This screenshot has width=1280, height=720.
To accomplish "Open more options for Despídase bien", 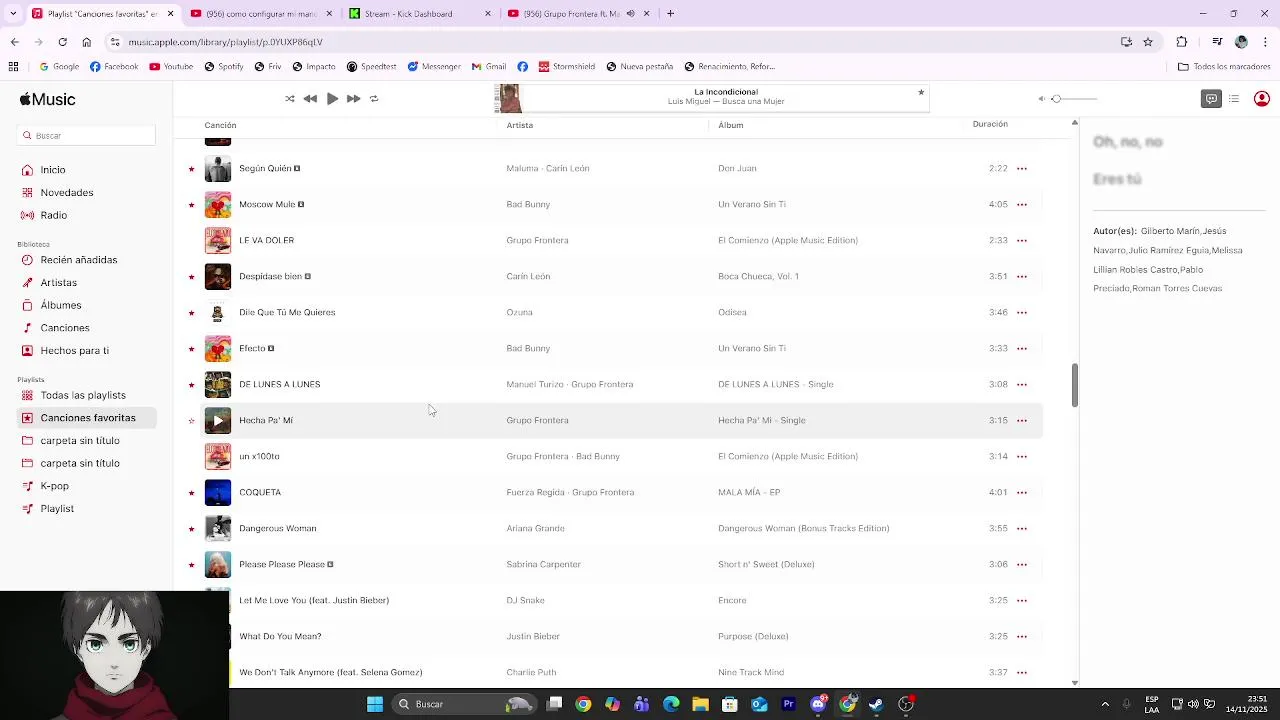I will click(1022, 277).
